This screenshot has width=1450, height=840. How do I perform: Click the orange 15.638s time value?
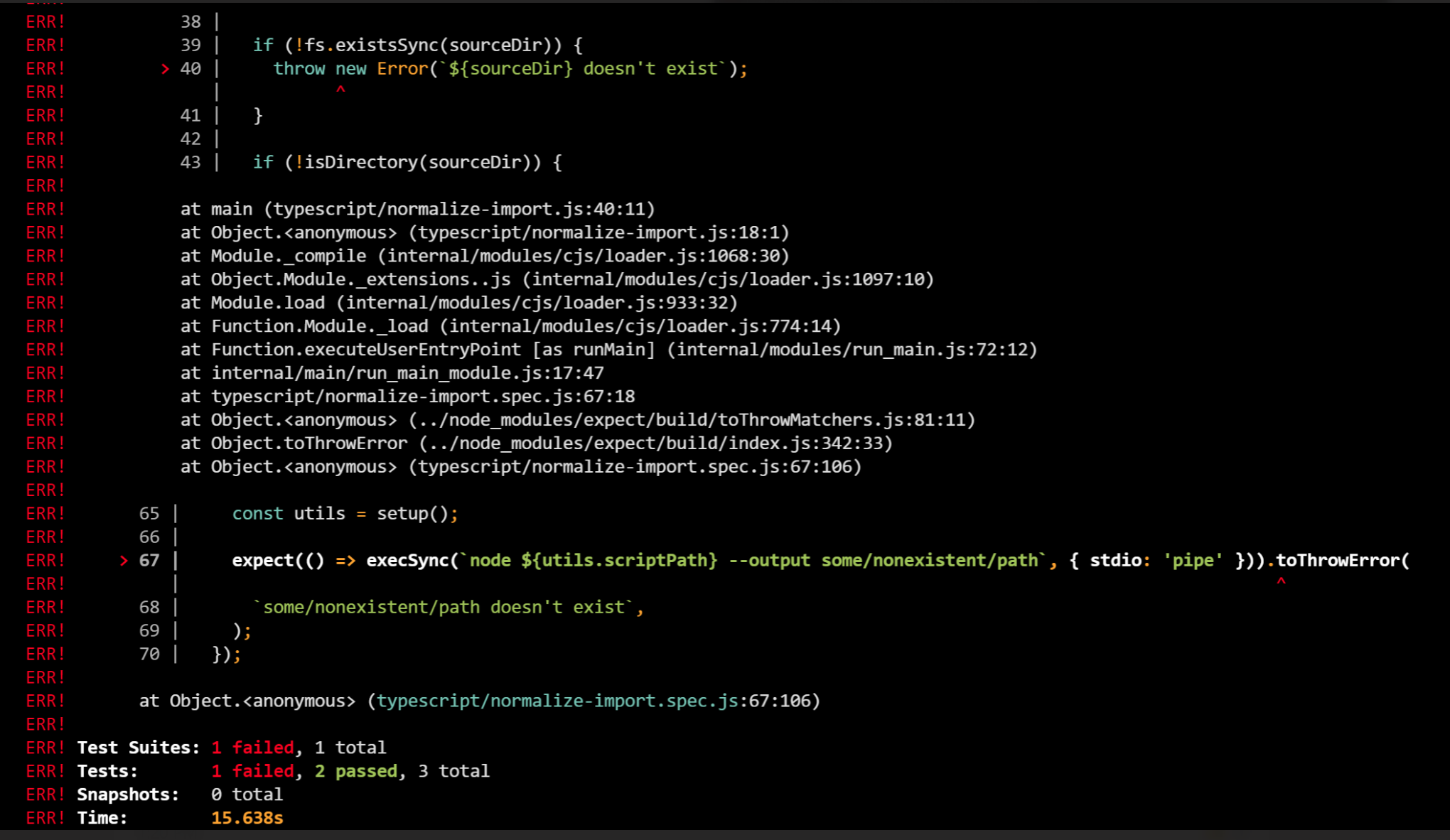click(247, 818)
